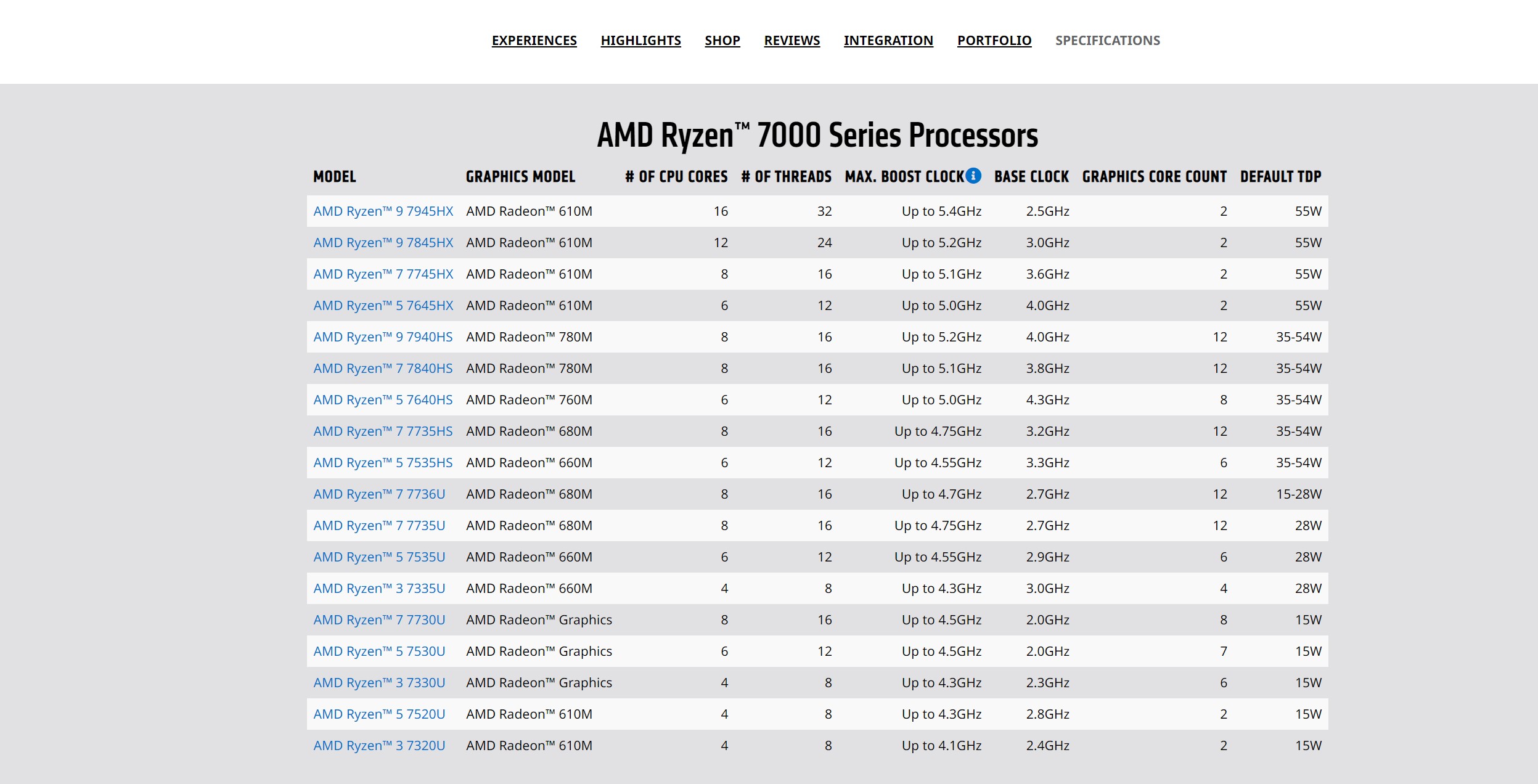Click the Radeon 760M graphics cell
This screenshot has width=1538, height=784.
tap(529, 400)
